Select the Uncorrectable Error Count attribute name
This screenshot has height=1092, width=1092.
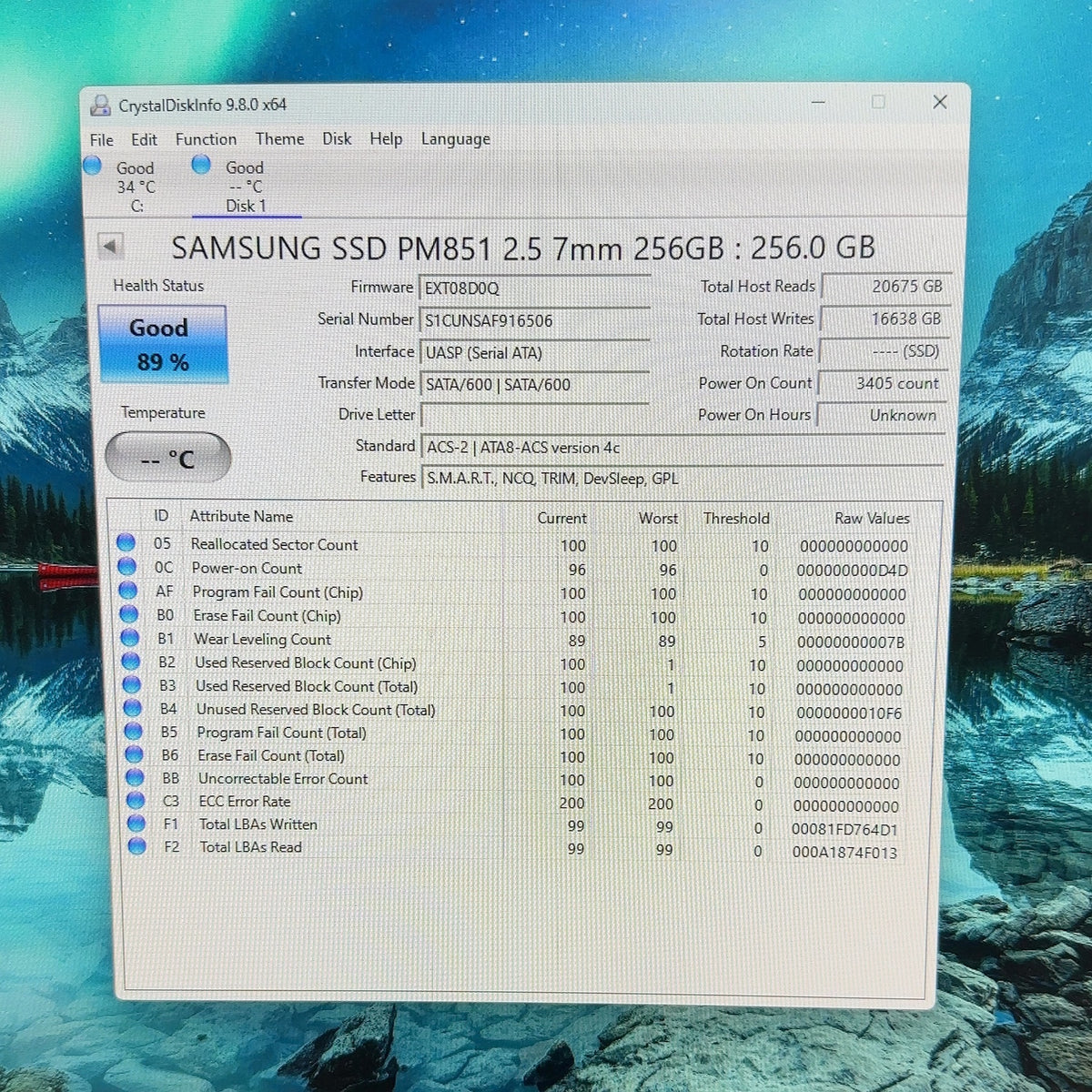tap(283, 779)
